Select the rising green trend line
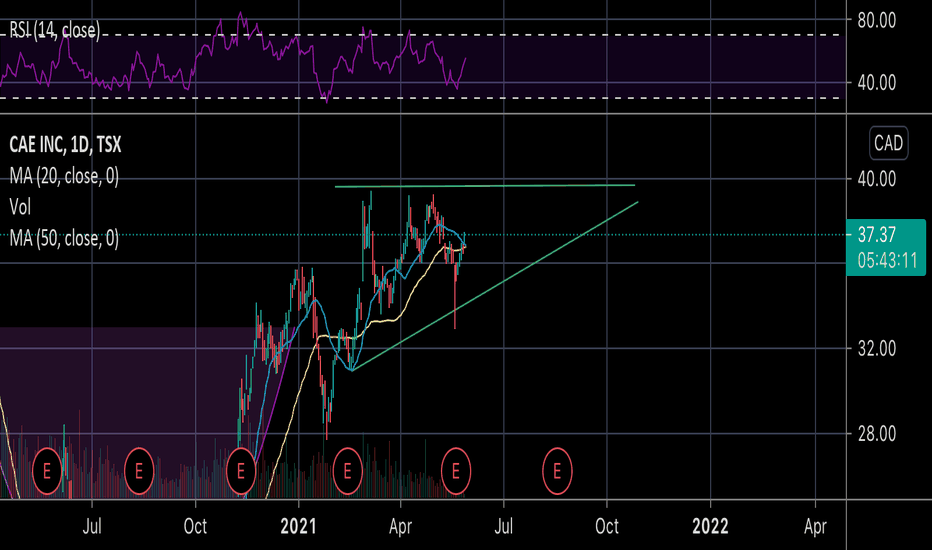Image resolution: width=932 pixels, height=550 pixels. tap(495, 287)
